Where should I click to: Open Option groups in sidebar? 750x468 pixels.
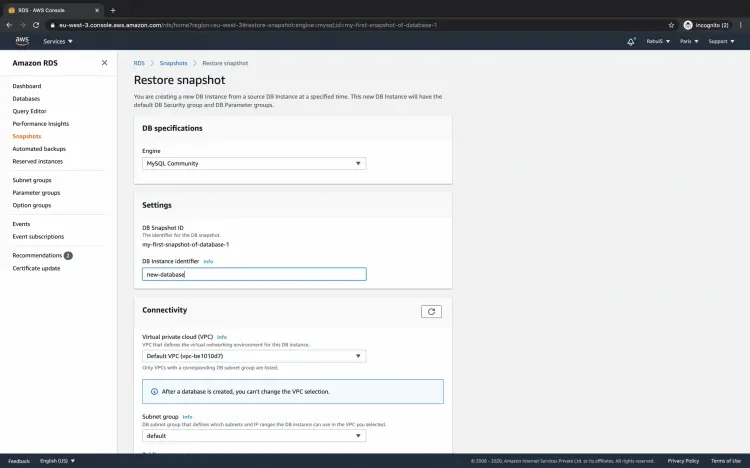pos(32,205)
